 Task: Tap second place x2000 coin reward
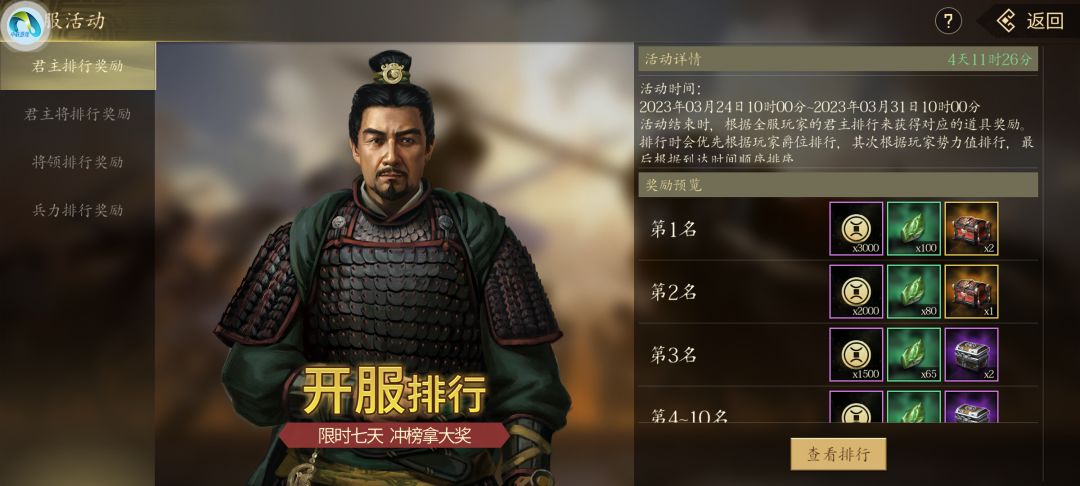click(x=856, y=292)
